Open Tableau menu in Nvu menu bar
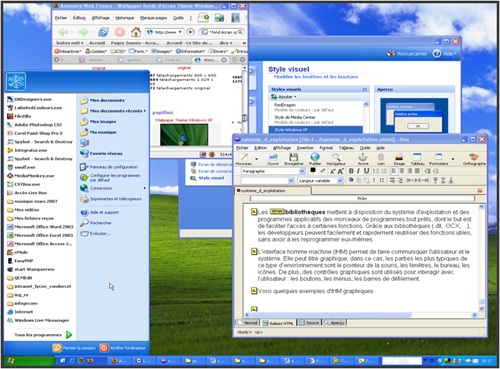 (346, 148)
